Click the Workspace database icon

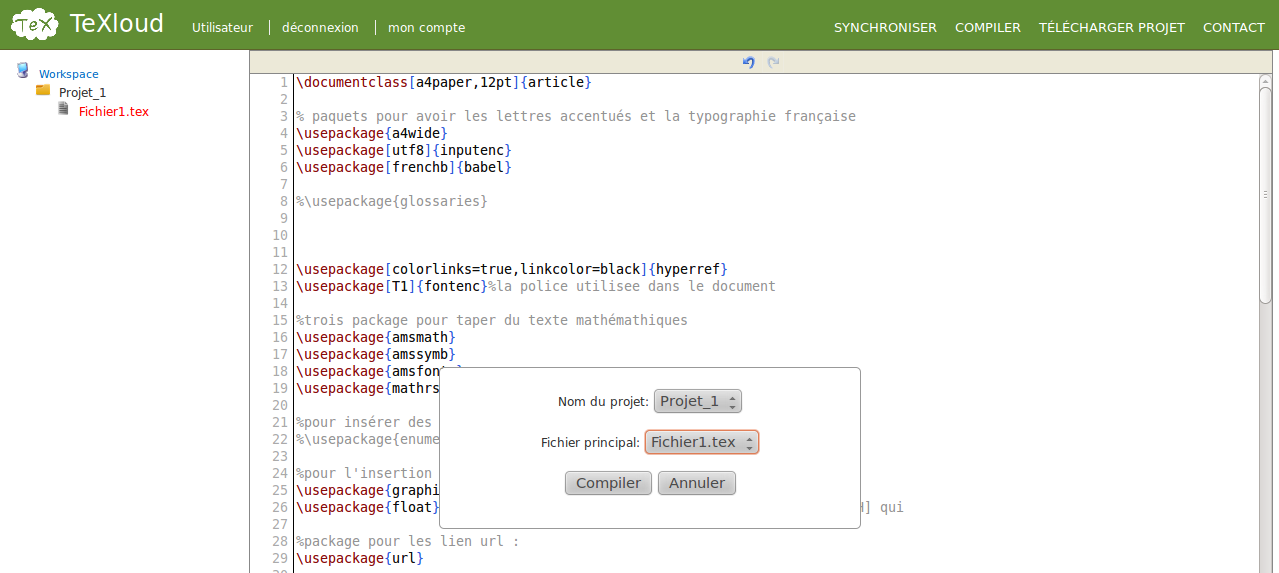point(23,70)
